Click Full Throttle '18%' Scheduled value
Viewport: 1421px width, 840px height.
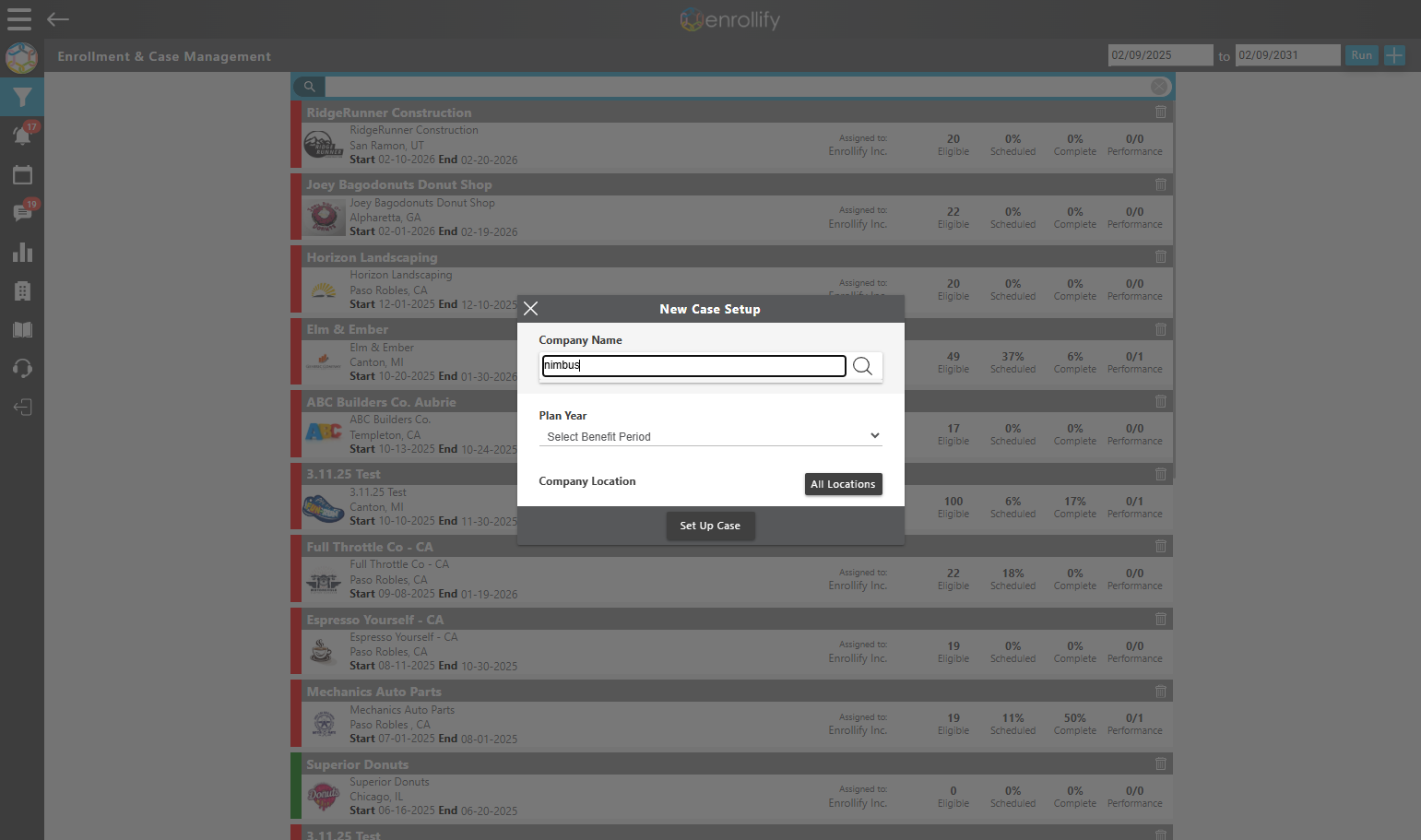1012,573
